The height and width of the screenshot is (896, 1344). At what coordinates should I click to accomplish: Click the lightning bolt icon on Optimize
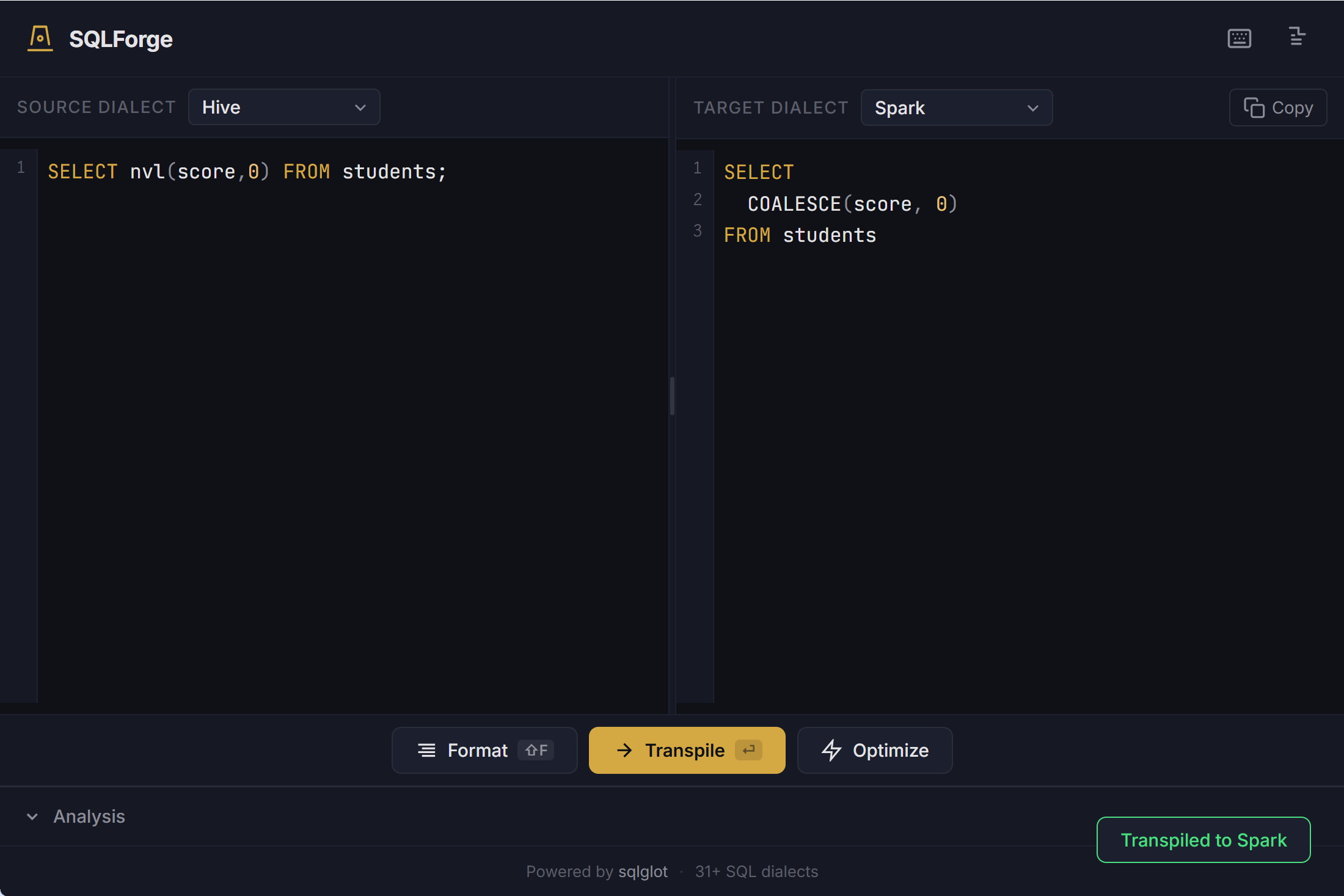point(832,750)
